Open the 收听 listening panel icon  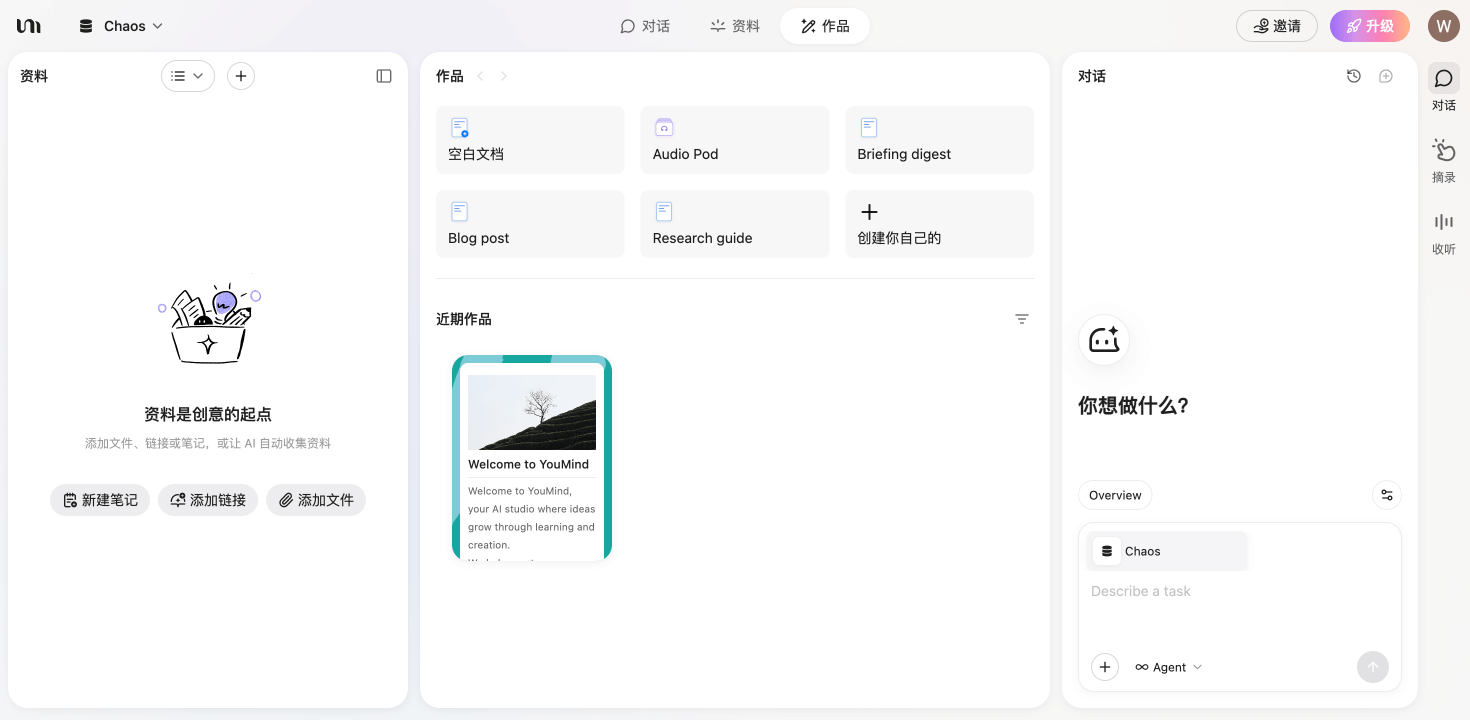pos(1443,232)
